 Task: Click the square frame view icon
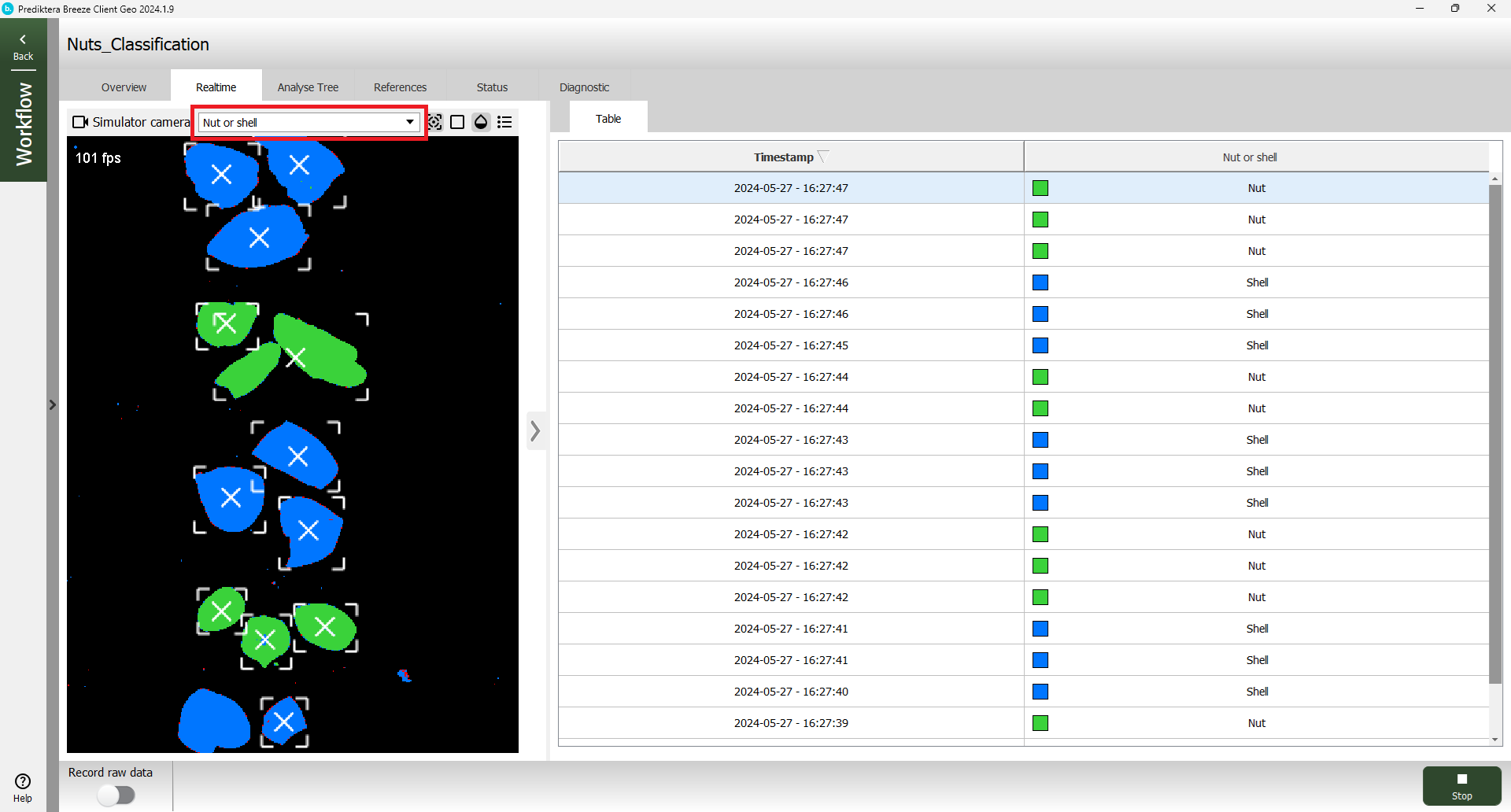click(x=457, y=122)
